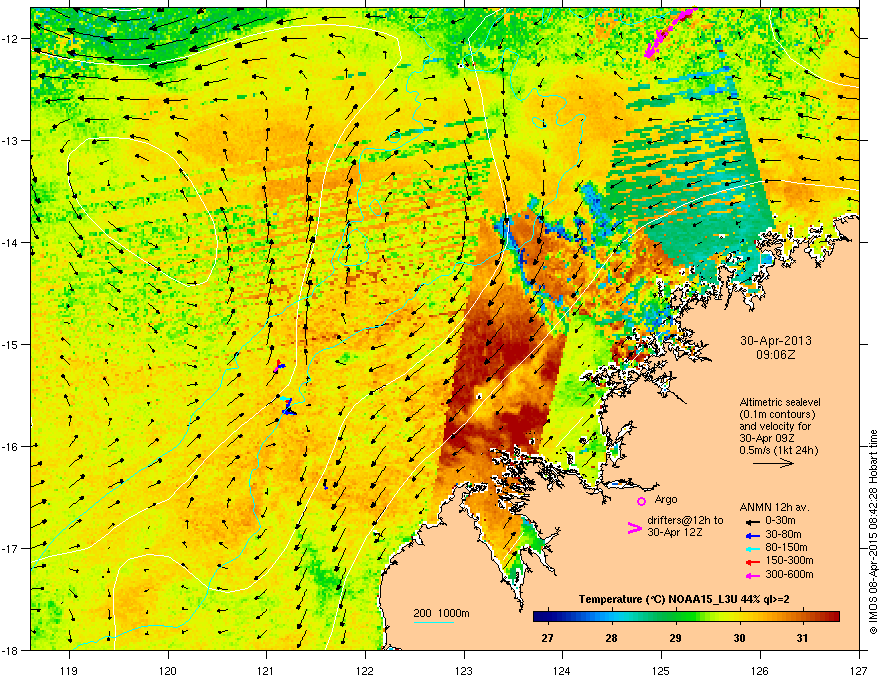Click the -14 latitude axis label
880x680 pixels.
coord(11,242)
